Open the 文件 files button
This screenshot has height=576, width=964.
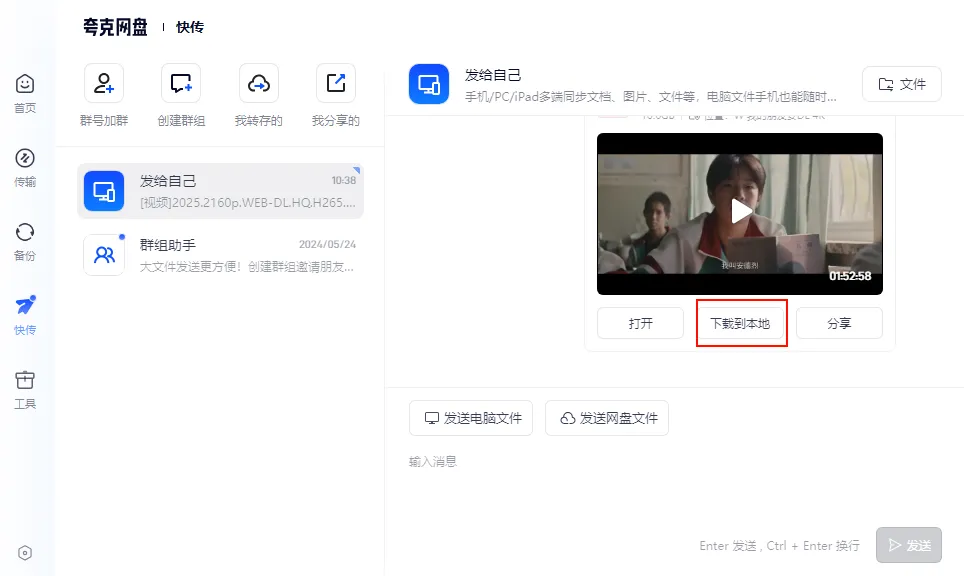pos(901,84)
